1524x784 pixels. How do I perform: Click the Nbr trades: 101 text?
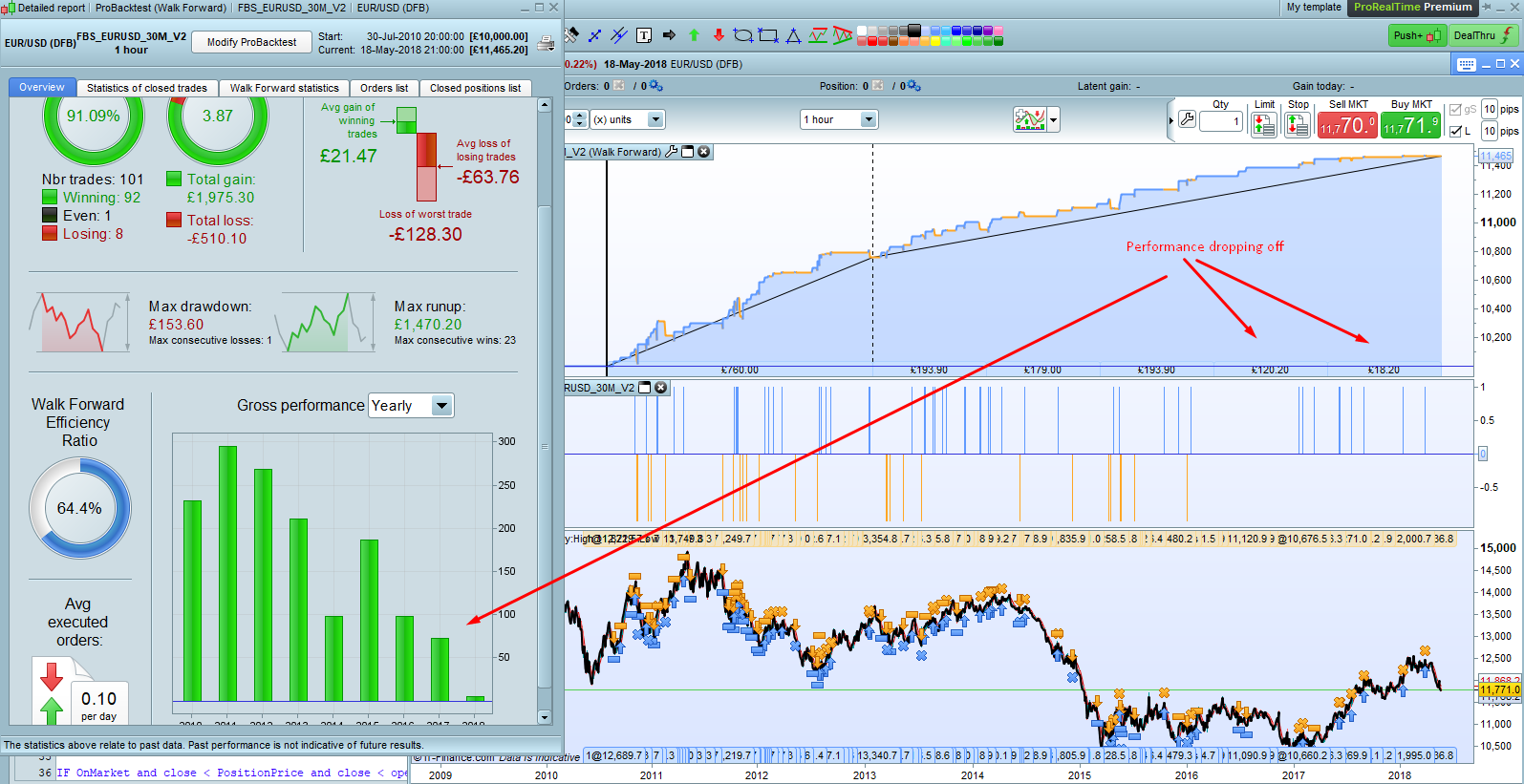(x=93, y=180)
